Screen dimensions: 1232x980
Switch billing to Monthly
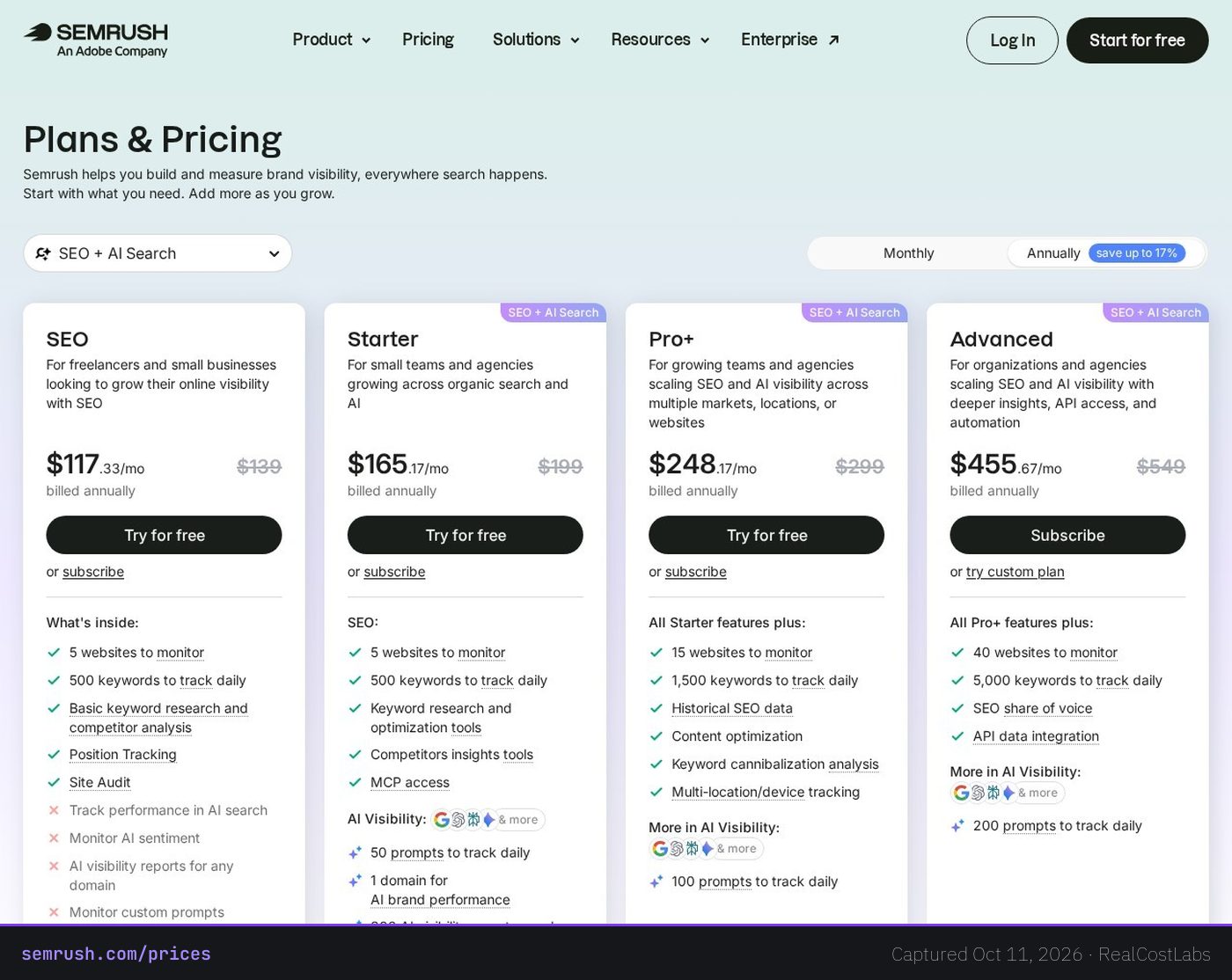tap(908, 253)
